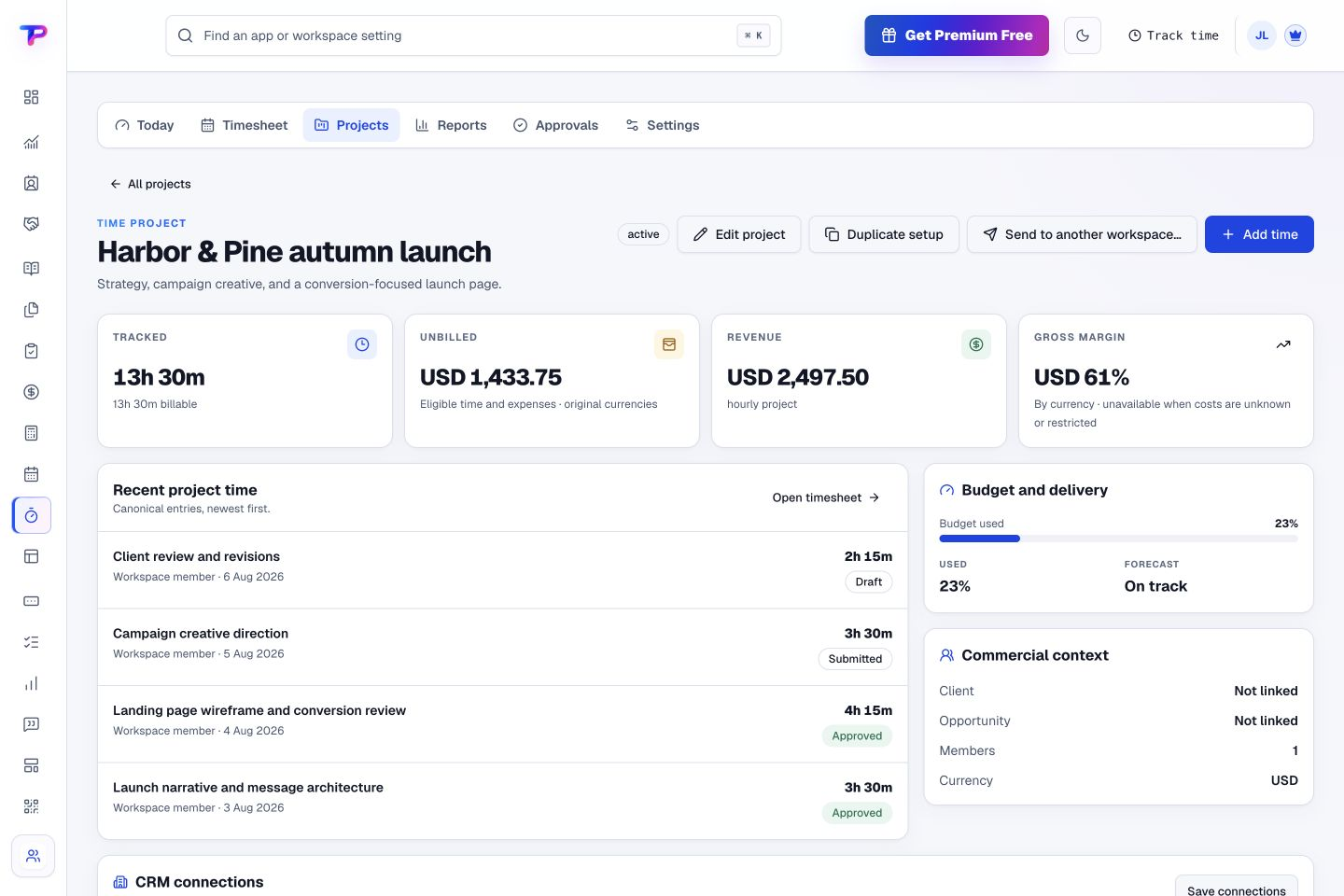Go back to All projects
The width and height of the screenshot is (1344, 896).
[x=150, y=184]
